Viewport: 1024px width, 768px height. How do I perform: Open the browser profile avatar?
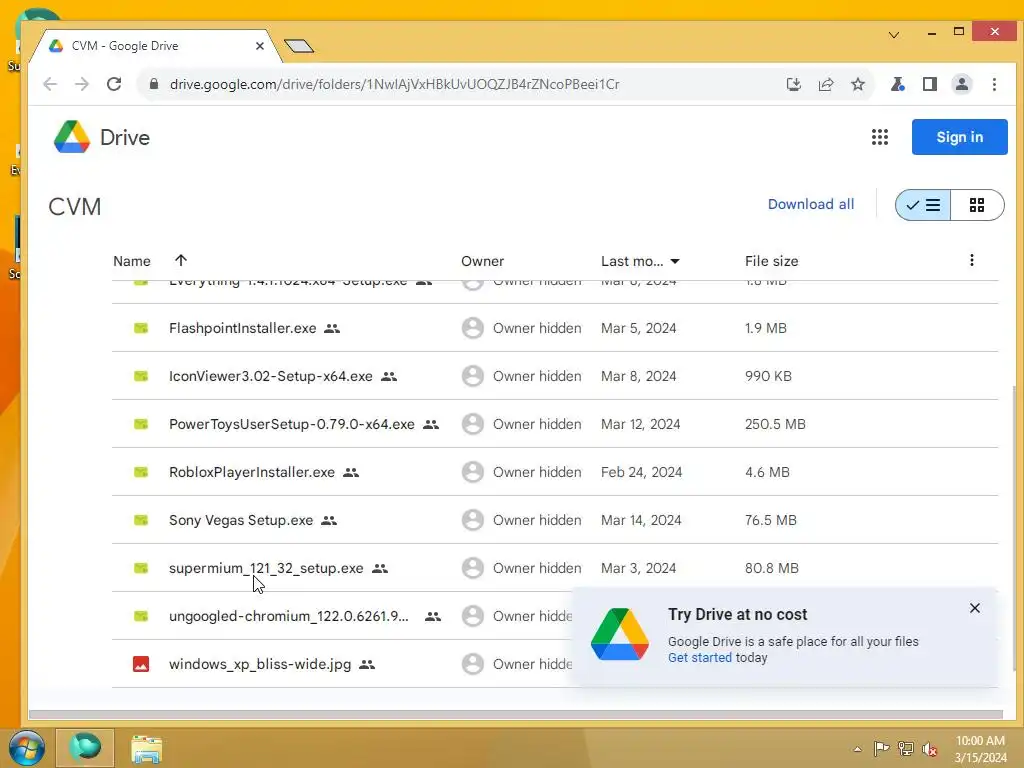tap(962, 84)
